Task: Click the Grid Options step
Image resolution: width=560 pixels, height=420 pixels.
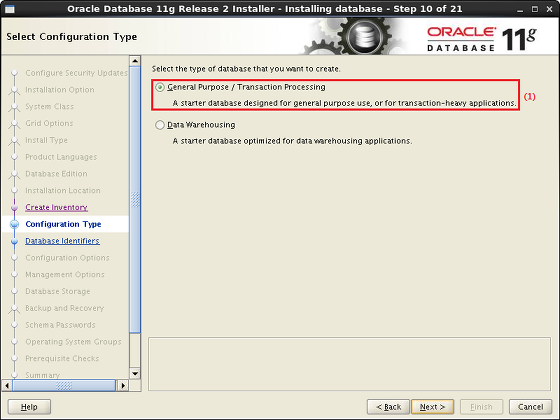Action: point(49,124)
